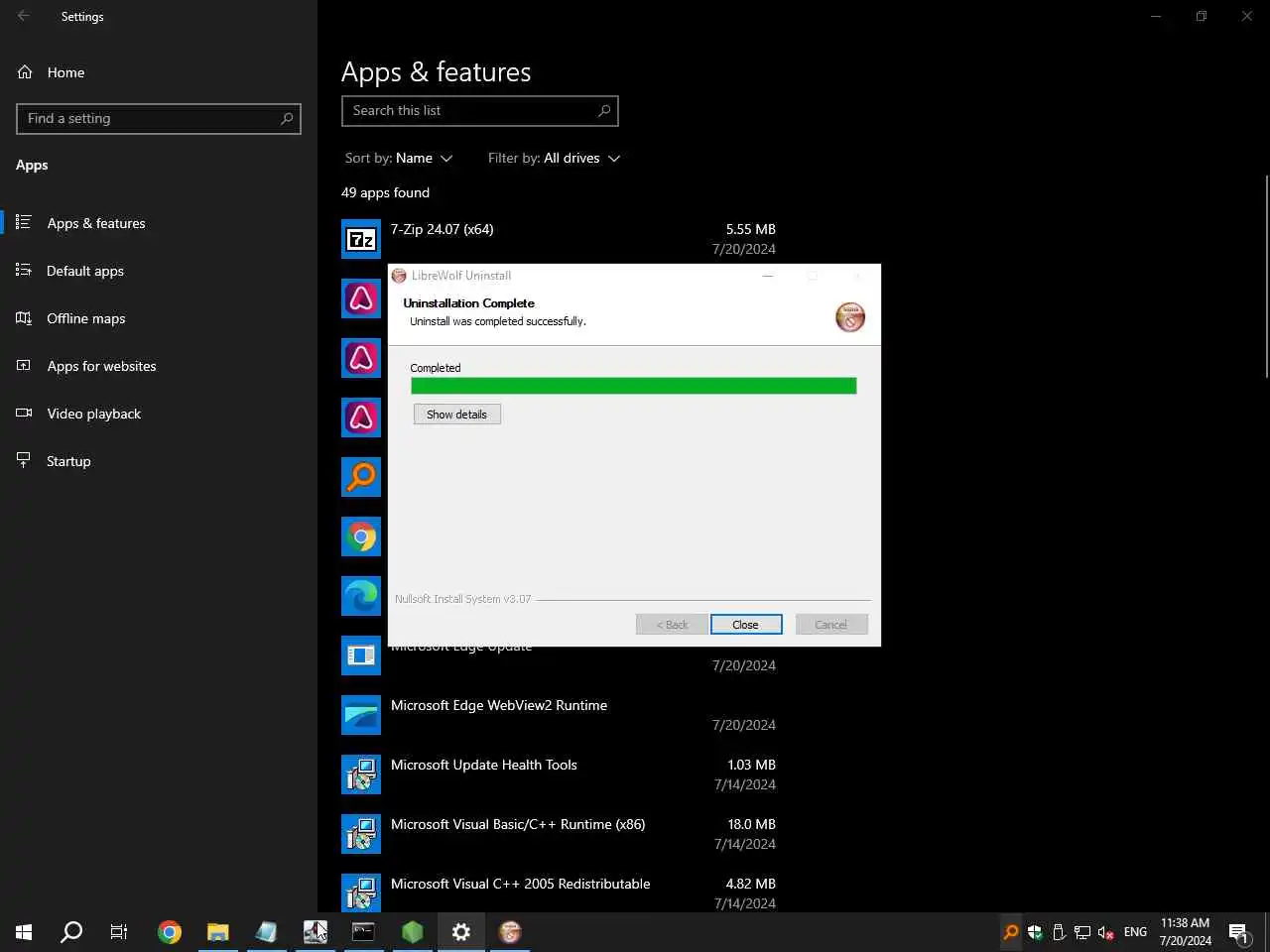
Task: Open Task View on the taskbar
Action: click(x=119, y=932)
